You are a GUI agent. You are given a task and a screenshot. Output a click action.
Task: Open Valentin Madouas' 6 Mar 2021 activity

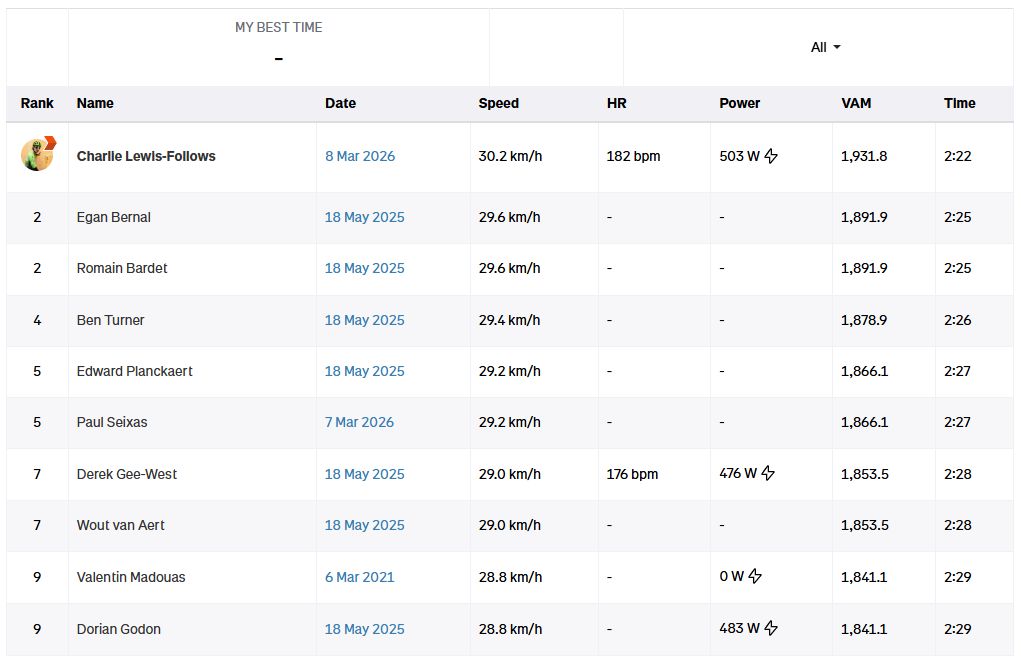359,577
